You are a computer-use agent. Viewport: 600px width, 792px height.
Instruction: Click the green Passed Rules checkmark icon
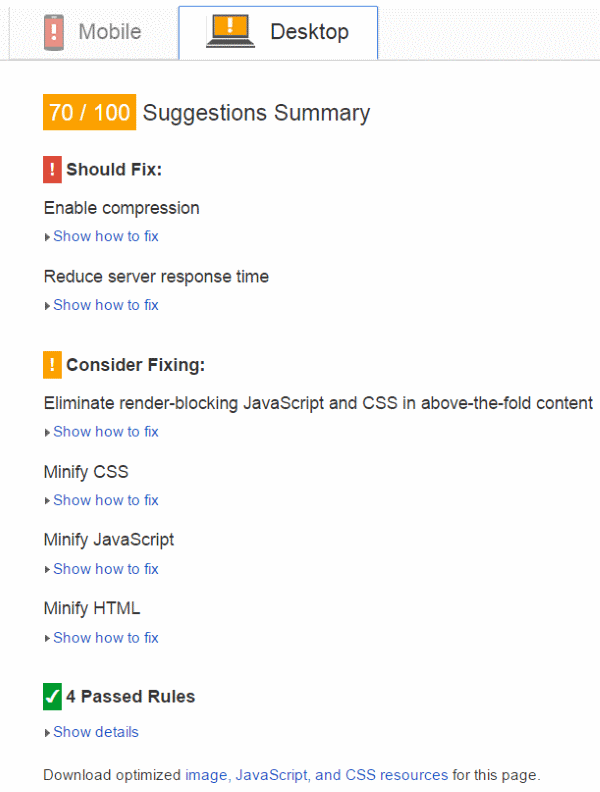coord(53,697)
